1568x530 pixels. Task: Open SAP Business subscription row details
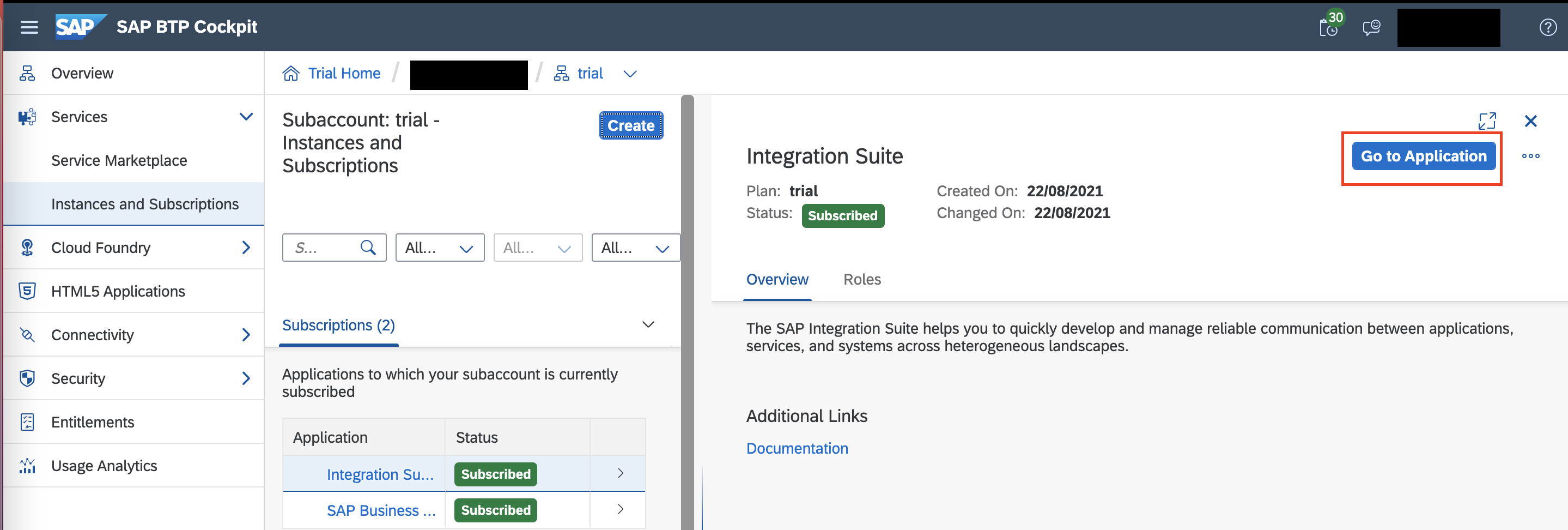pos(620,509)
